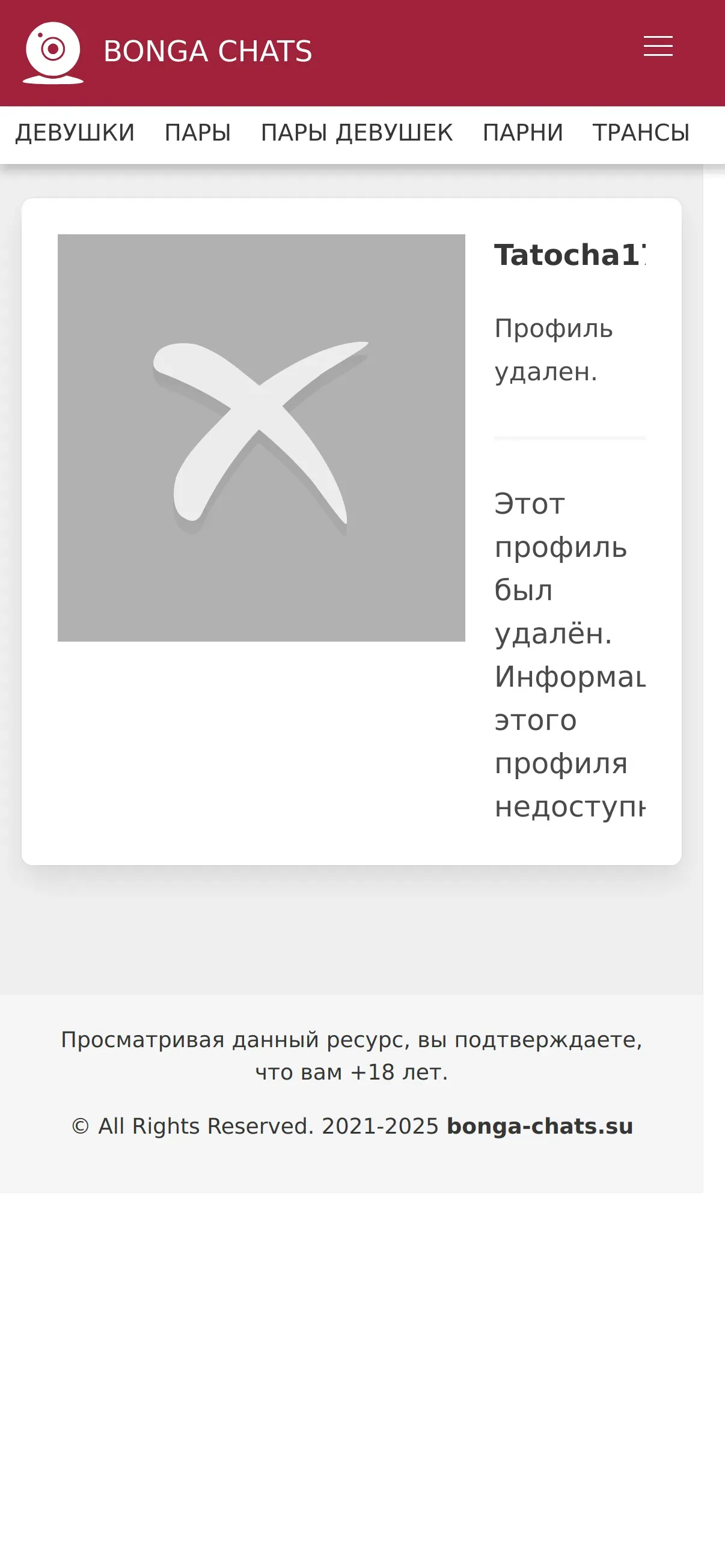Open the ДЕВУШКИ category
The image size is (725, 1568).
click(x=75, y=133)
